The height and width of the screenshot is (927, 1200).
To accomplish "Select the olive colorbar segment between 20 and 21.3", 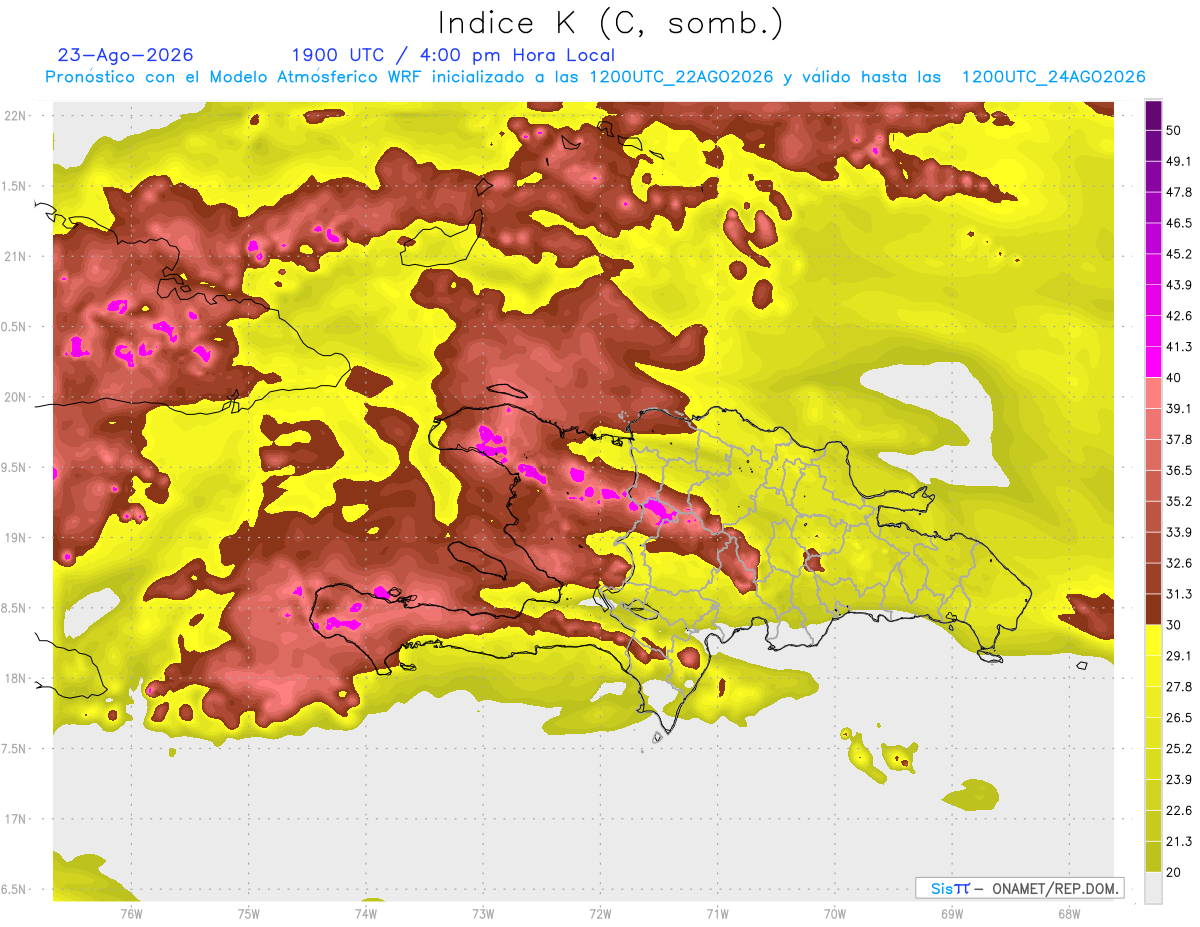I will tap(1153, 856).
